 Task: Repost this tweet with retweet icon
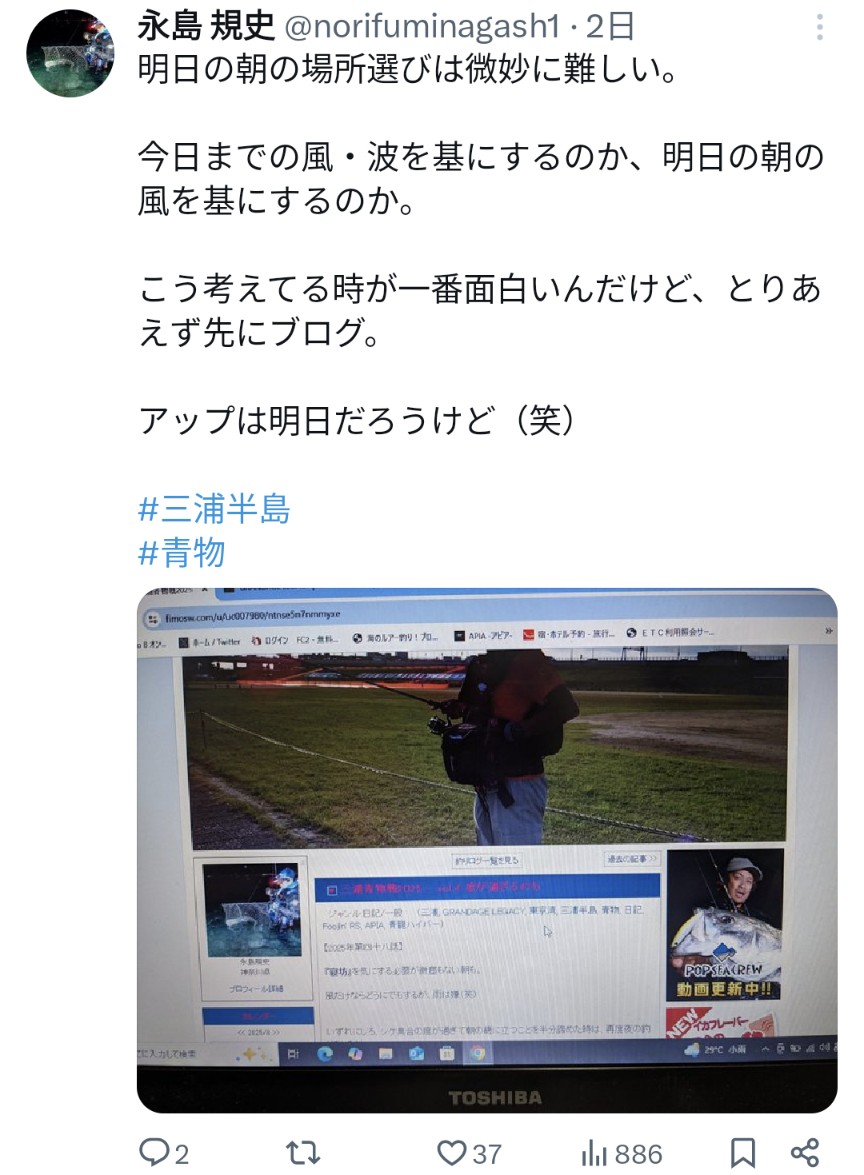[303, 1153]
